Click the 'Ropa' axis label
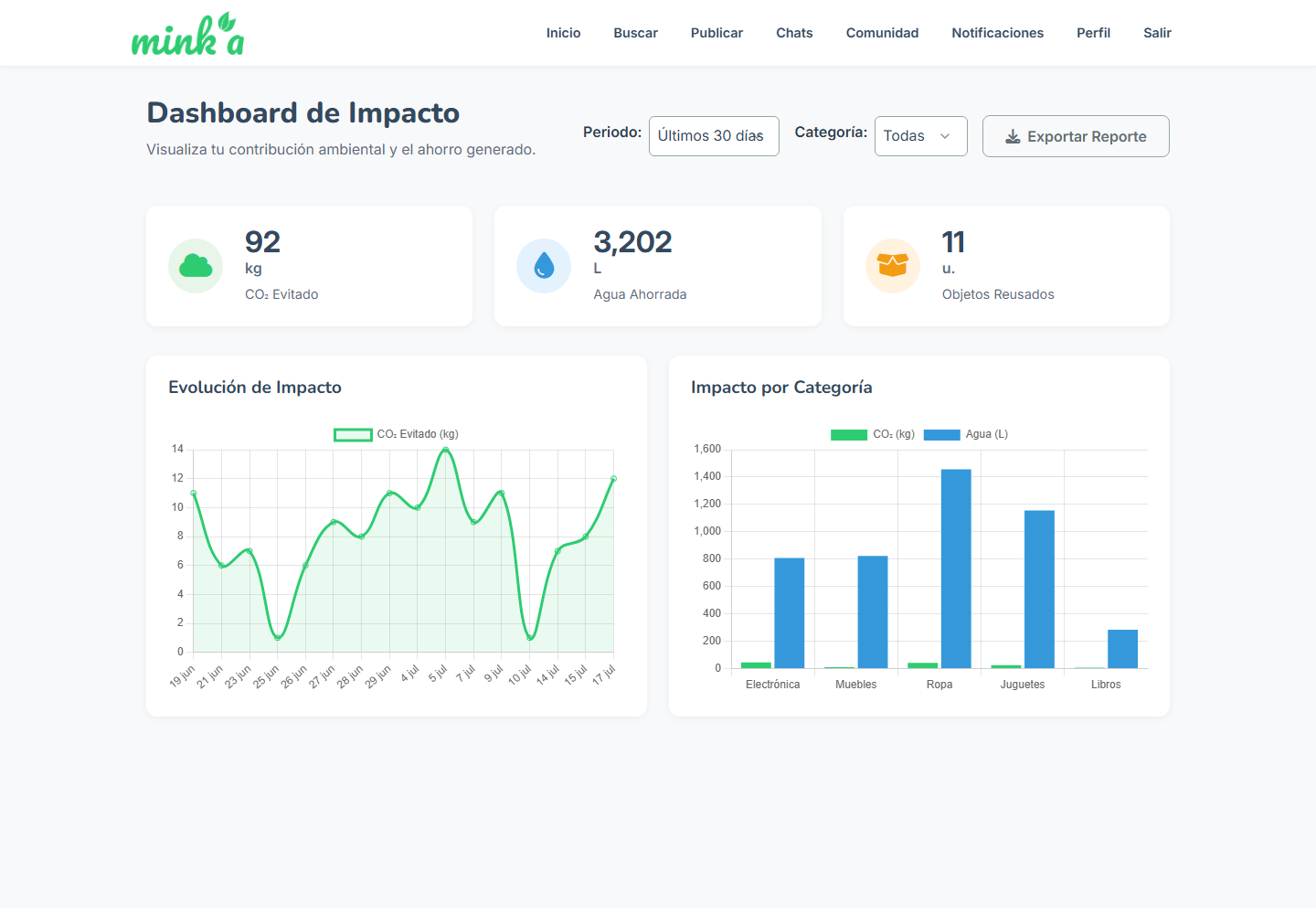The width and height of the screenshot is (1316, 914). 939,685
